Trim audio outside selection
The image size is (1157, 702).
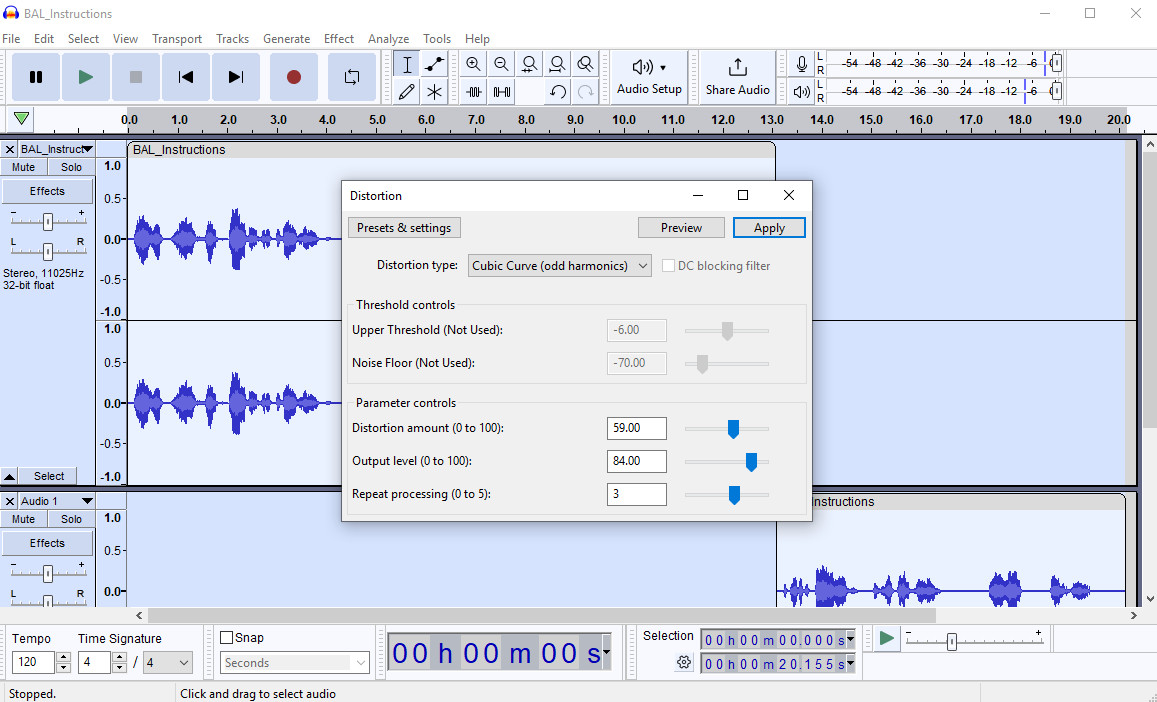[x=473, y=91]
